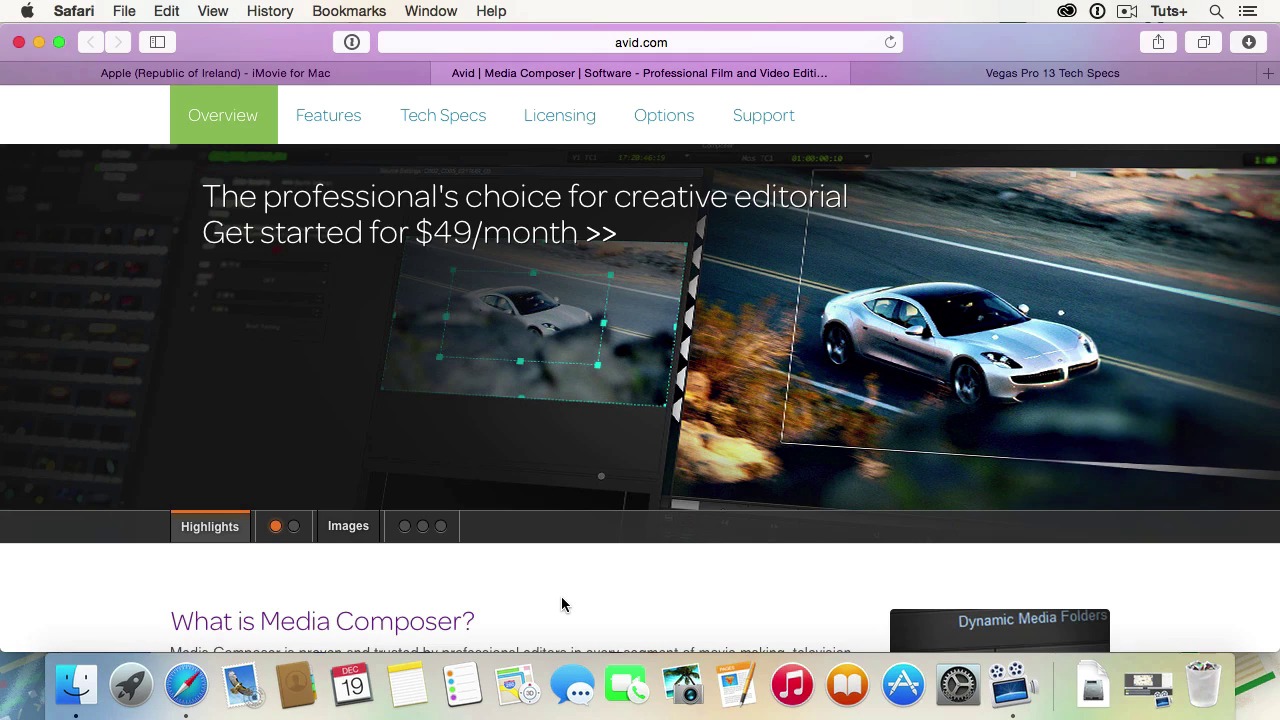Open System Preferences from the Dock
1280x720 pixels.
(958, 685)
